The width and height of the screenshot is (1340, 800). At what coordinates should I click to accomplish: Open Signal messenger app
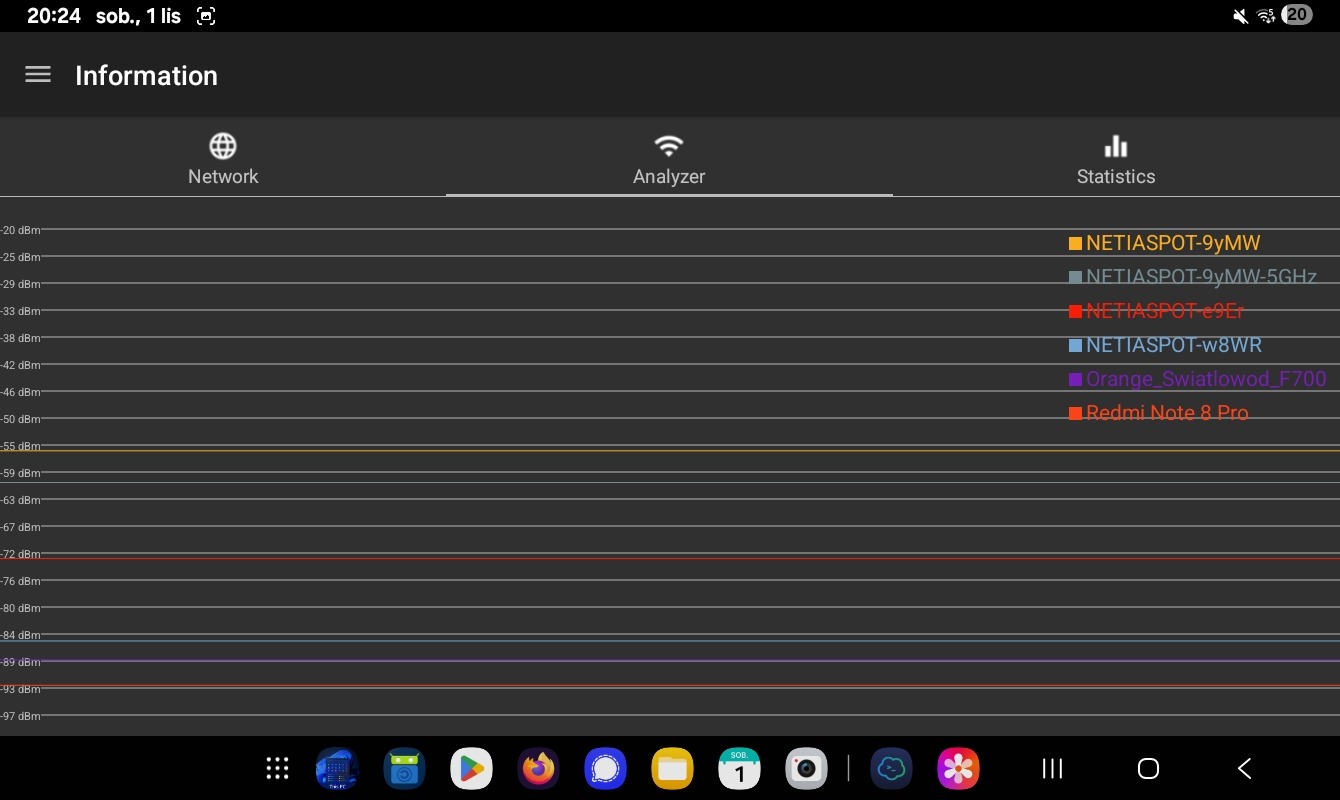pos(605,768)
